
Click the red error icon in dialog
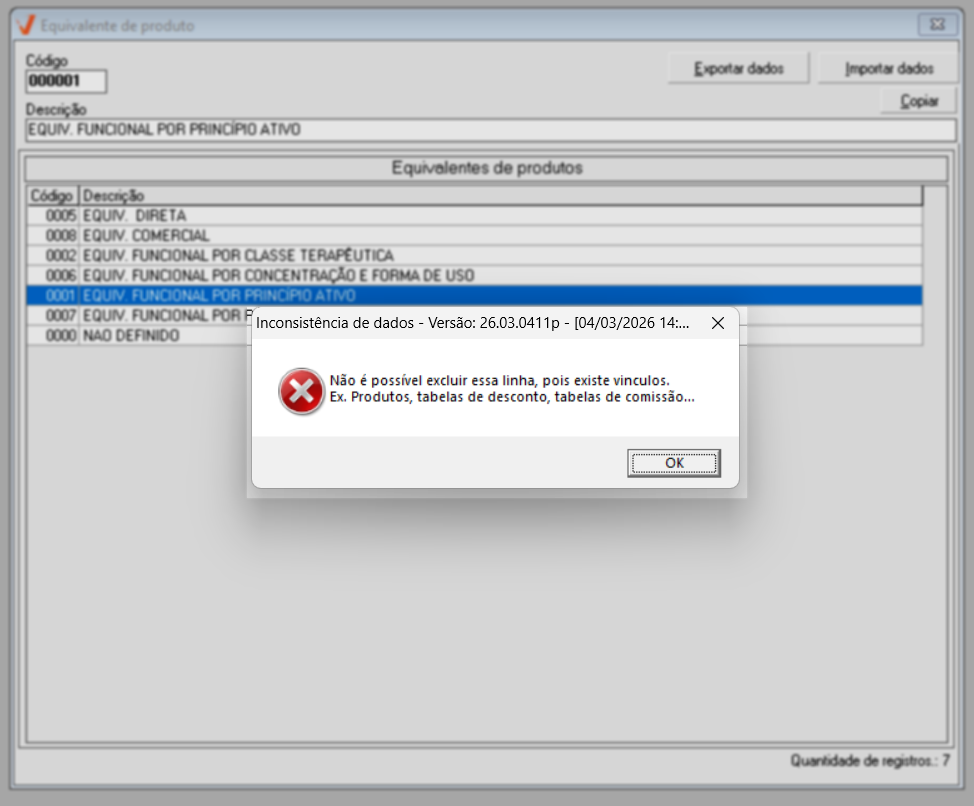[x=301, y=391]
